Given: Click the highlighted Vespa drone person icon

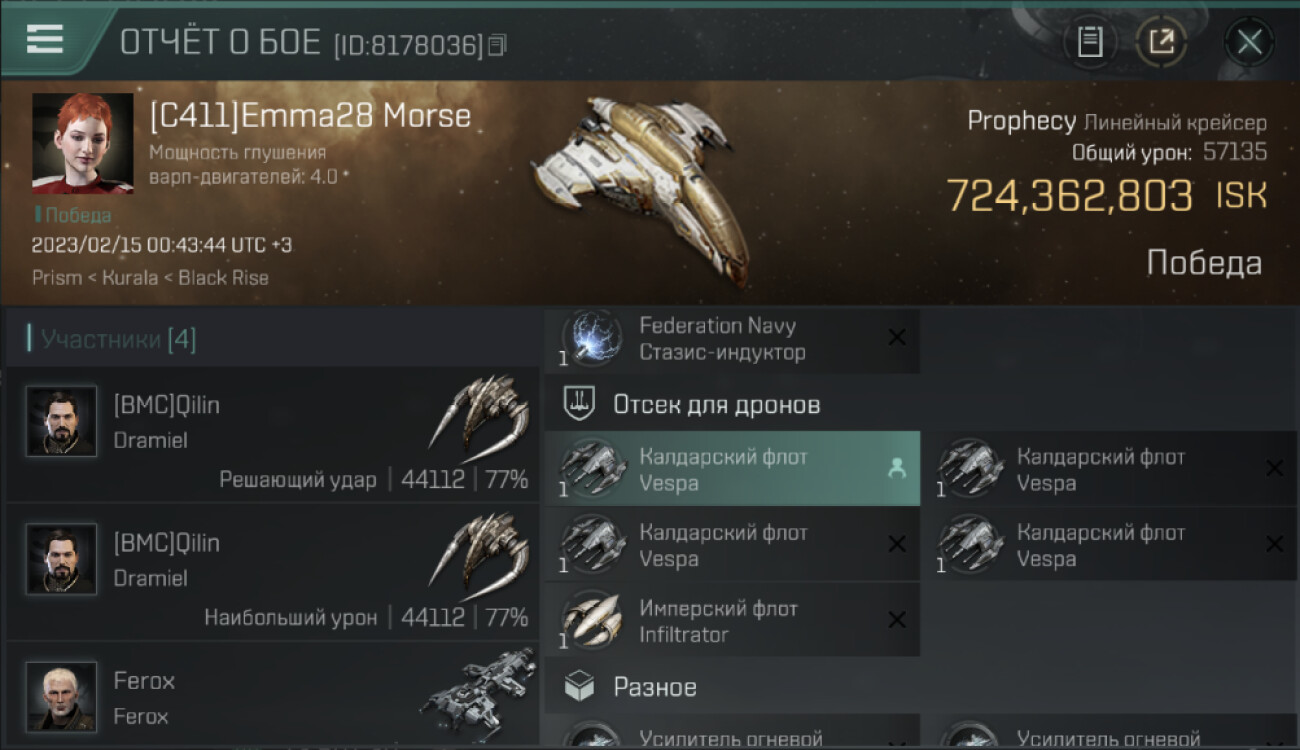Looking at the screenshot, I should tap(897, 468).
